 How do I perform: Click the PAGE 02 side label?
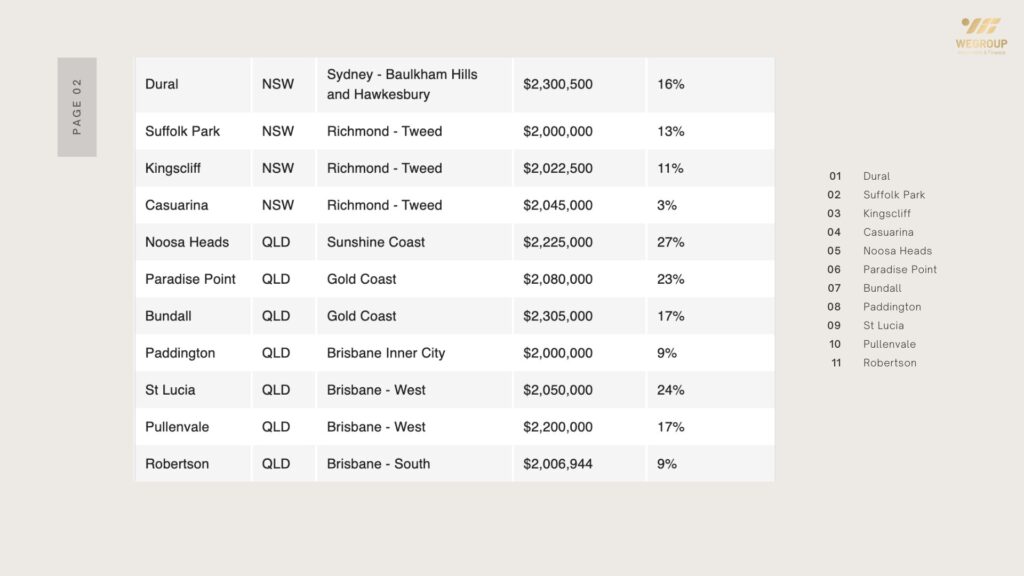click(77, 106)
